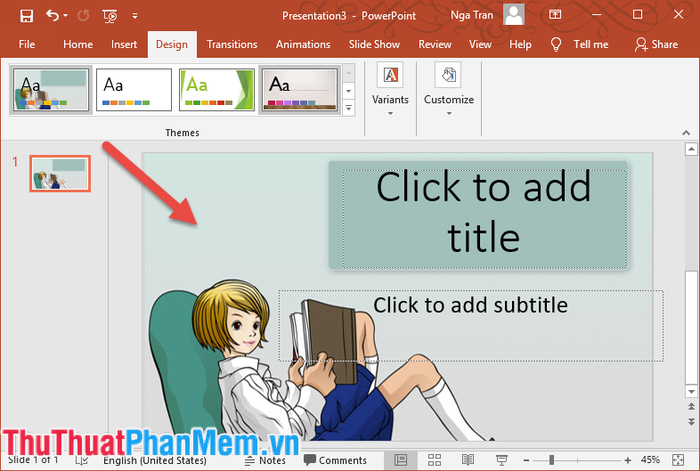Switch to Slide Sorter view icon
The height and width of the screenshot is (471, 700).
coord(434,460)
